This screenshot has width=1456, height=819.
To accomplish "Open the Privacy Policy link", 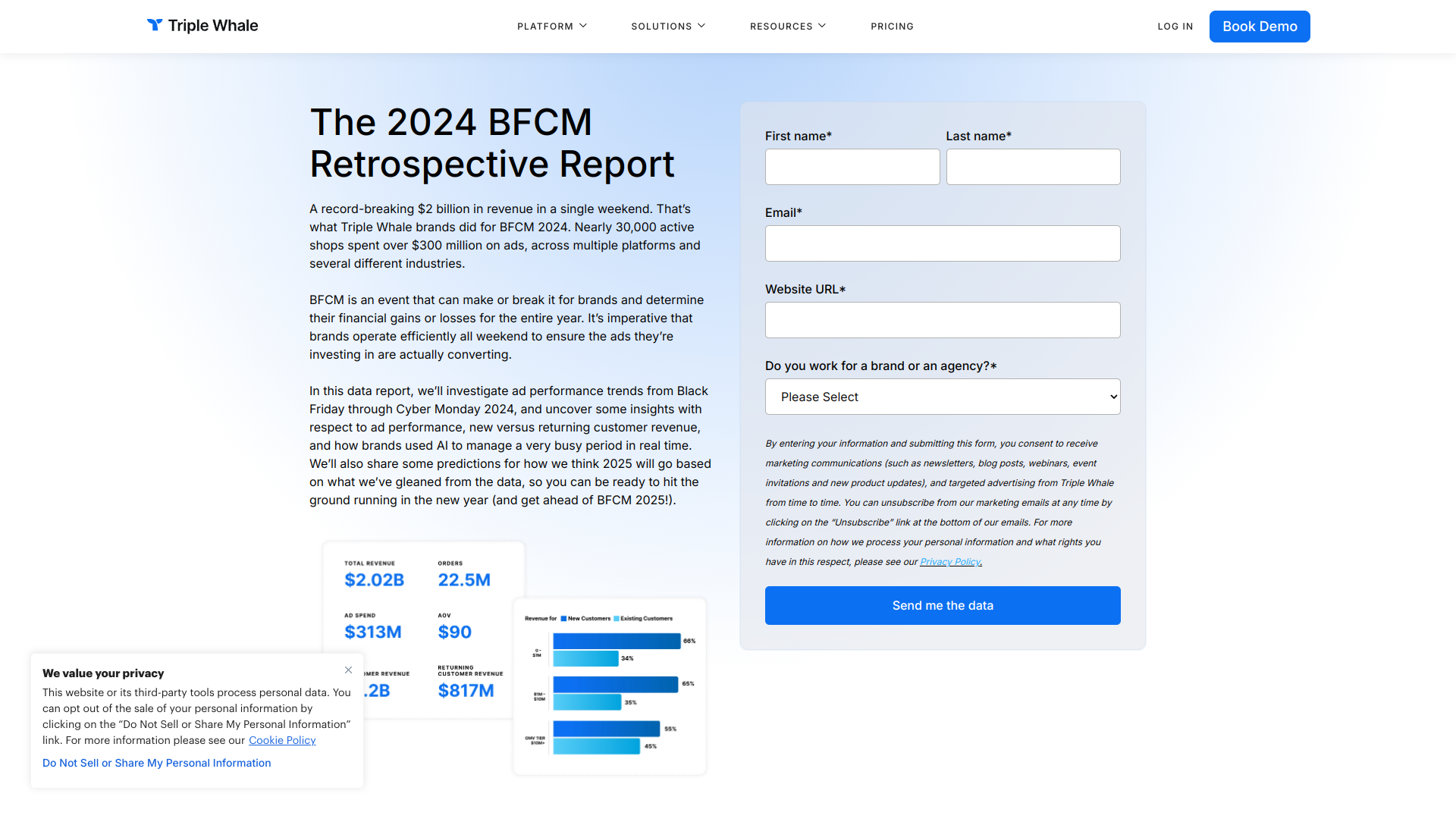I will pyautogui.click(x=950, y=562).
